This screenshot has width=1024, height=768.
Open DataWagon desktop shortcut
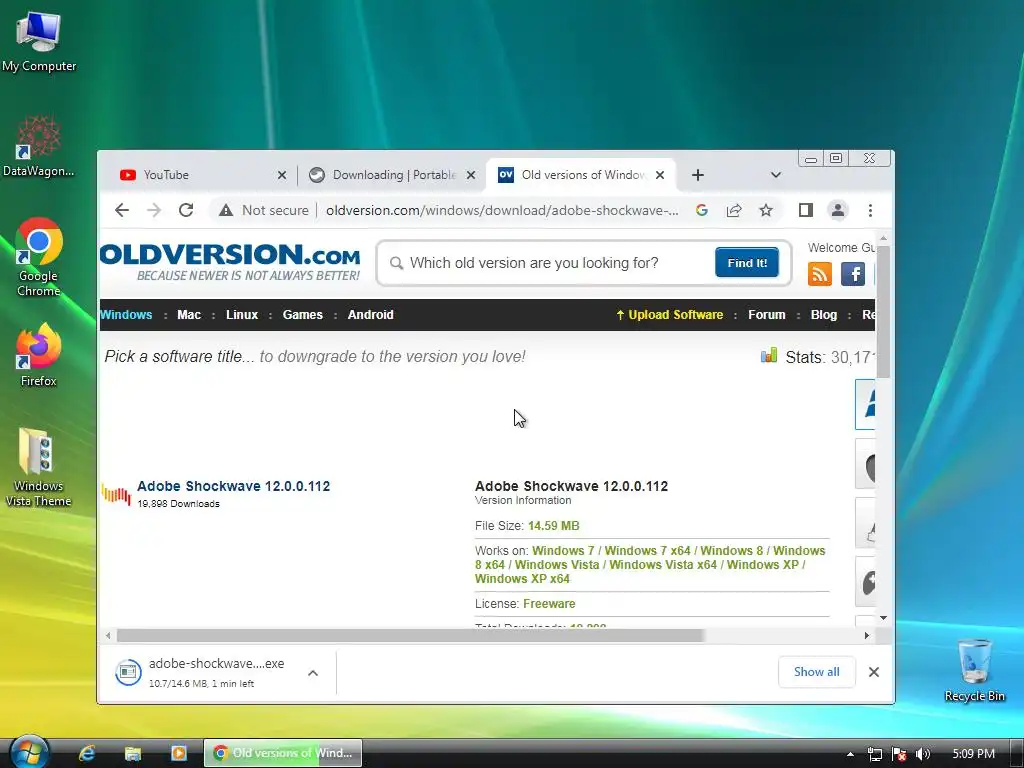[39, 145]
